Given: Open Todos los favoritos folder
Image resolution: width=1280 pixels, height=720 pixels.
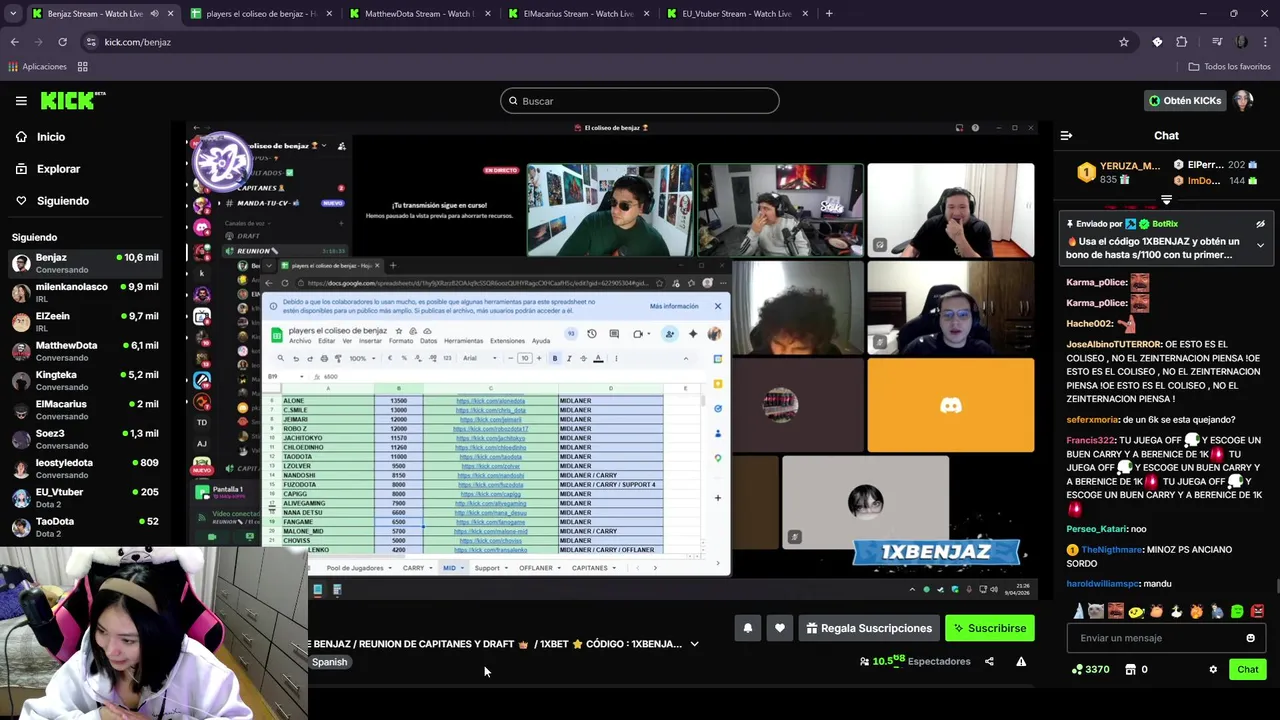Looking at the screenshot, I should pos(1229,67).
